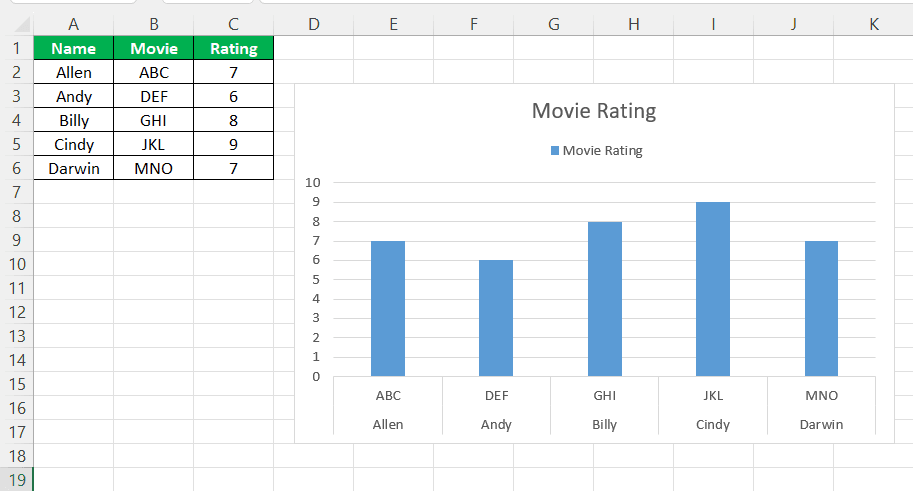This screenshot has height=491, width=913.
Task: Click the MNO category label on chart
Action: pyautogui.click(x=821, y=395)
